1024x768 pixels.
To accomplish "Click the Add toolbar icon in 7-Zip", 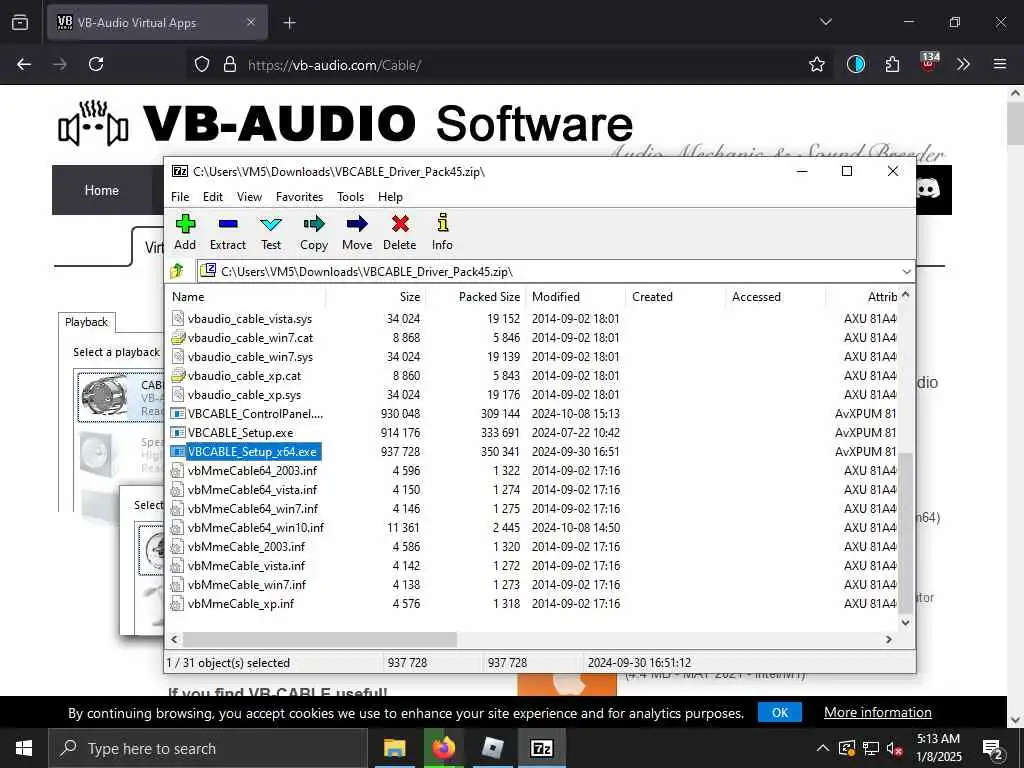I will click(x=185, y=232).
